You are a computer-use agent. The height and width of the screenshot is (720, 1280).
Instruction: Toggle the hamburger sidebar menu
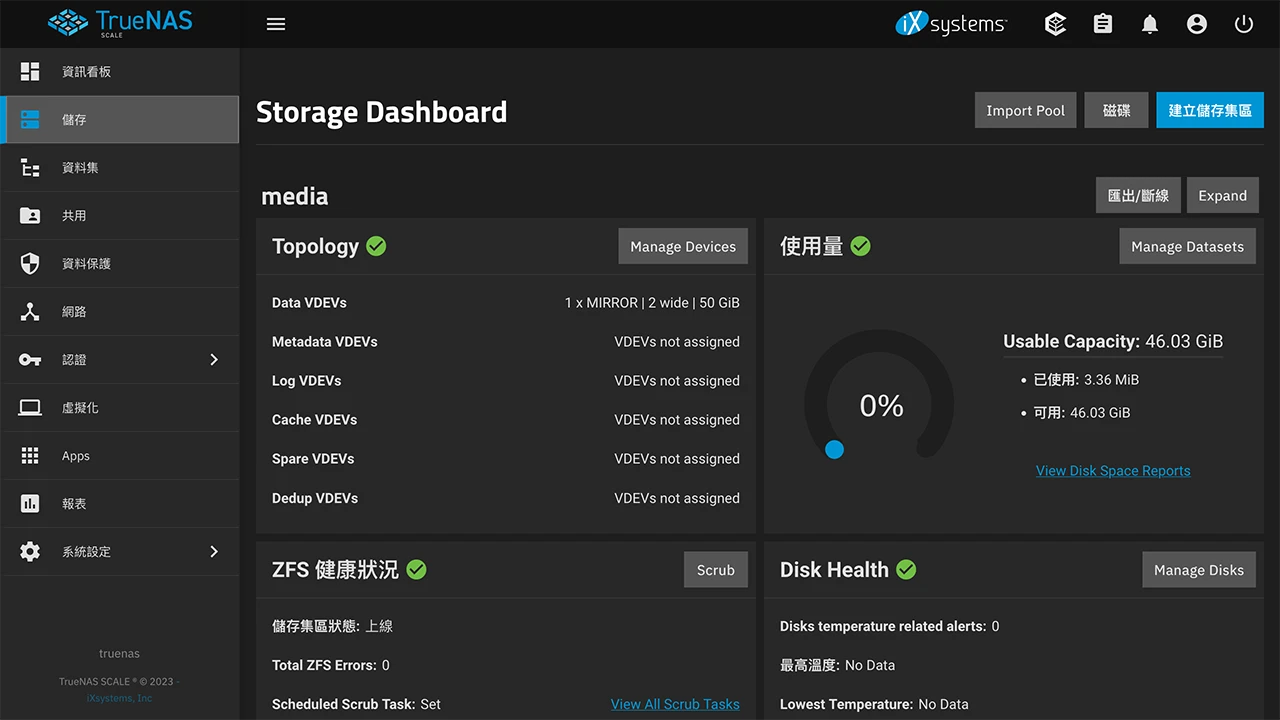tap(276, 24)
